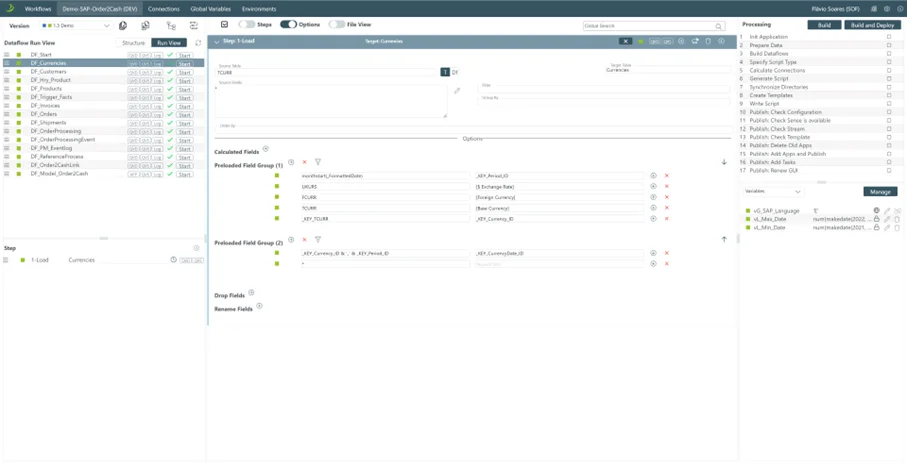Check the Generate Script processing checkbox
Viewport: 907px width, 468px height.
[x=889, y=79]
